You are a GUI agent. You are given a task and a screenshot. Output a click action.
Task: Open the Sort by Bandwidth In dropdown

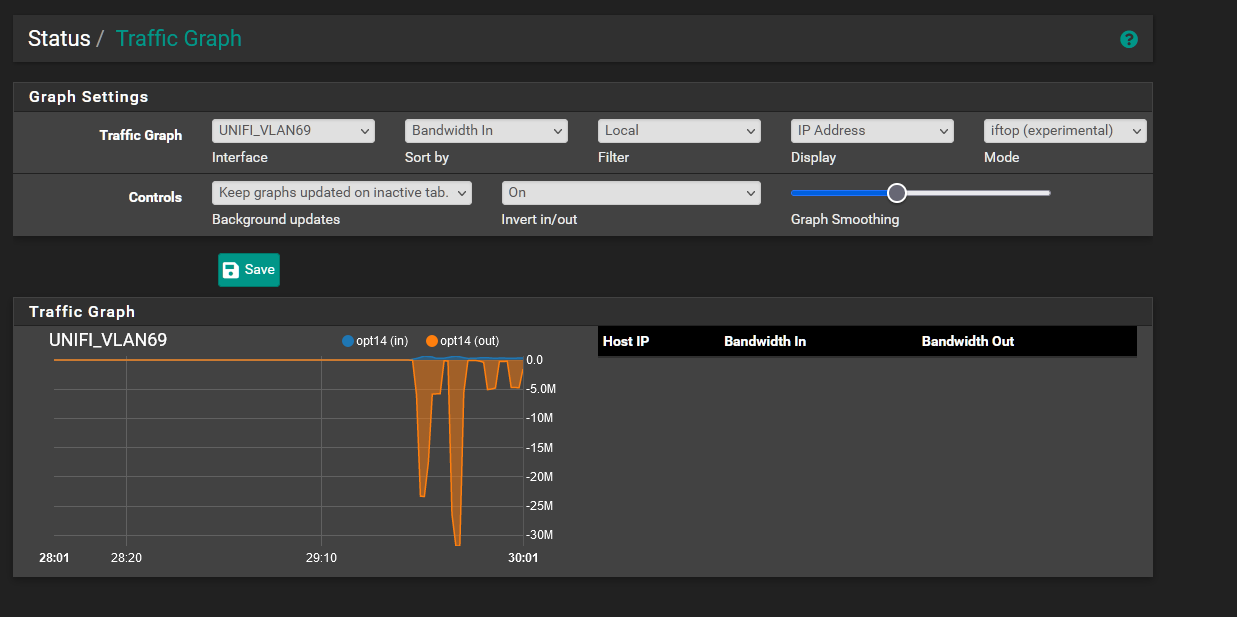pos(486,131)
